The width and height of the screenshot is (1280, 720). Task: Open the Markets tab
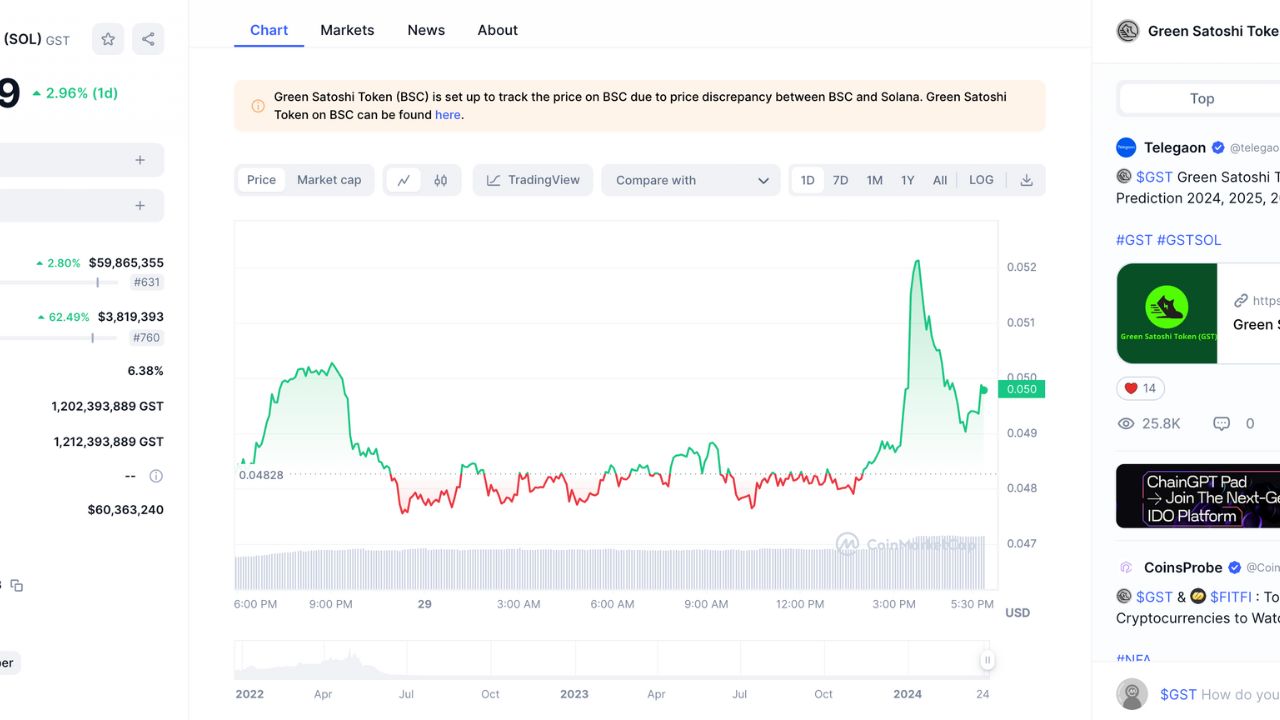pyautogui.click(x=347, y=30)
